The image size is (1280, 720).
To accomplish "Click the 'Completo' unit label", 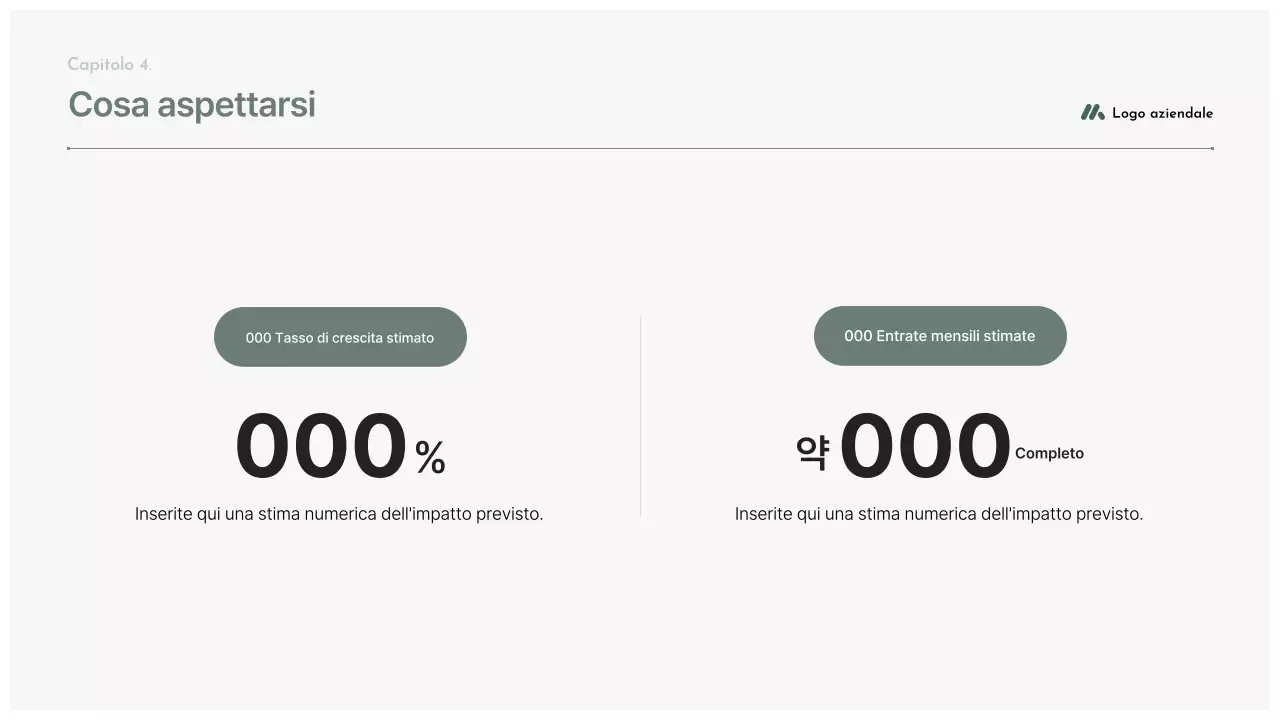I will click(1049, 454).
